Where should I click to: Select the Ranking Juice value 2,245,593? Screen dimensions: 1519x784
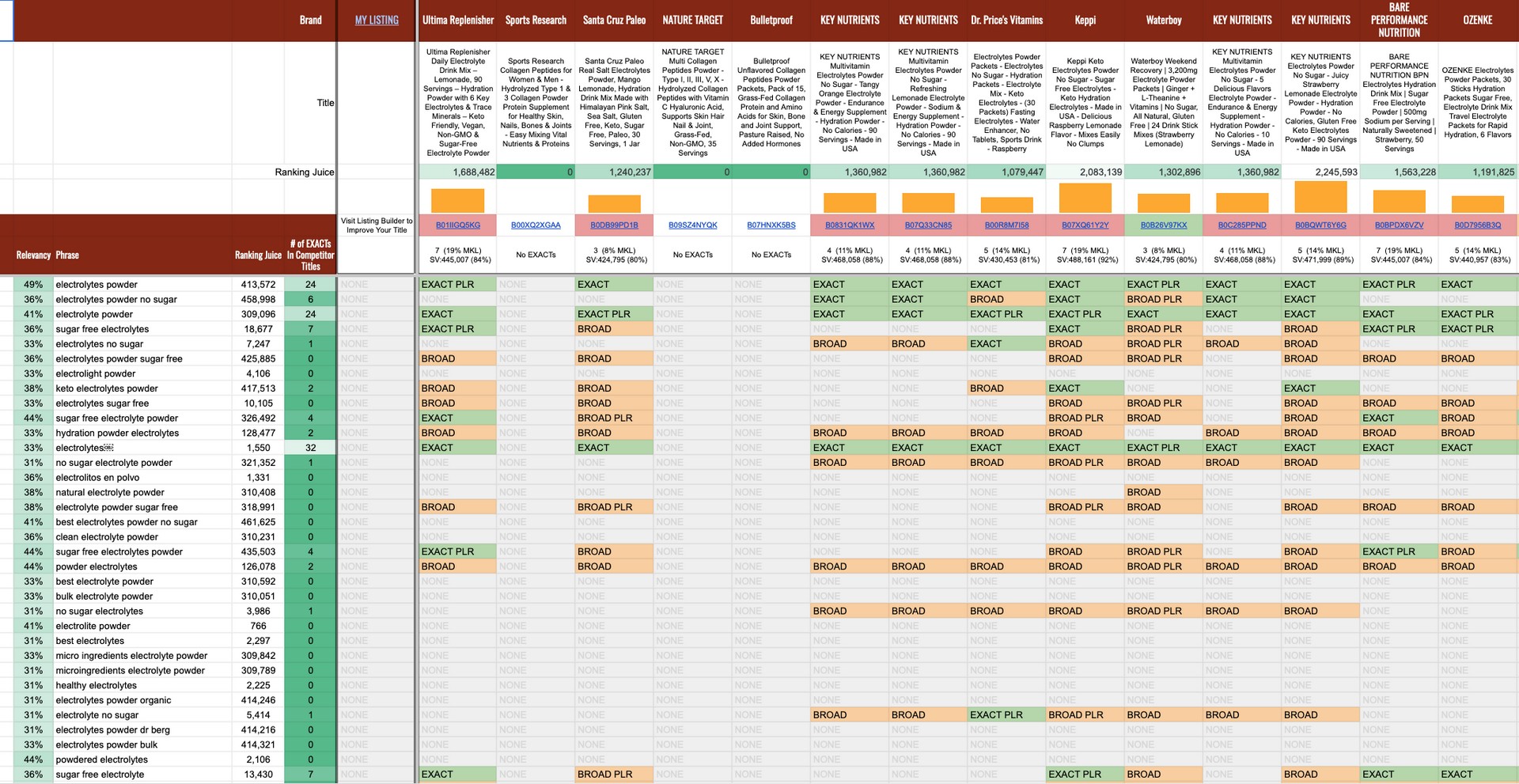click(1320, 172)
